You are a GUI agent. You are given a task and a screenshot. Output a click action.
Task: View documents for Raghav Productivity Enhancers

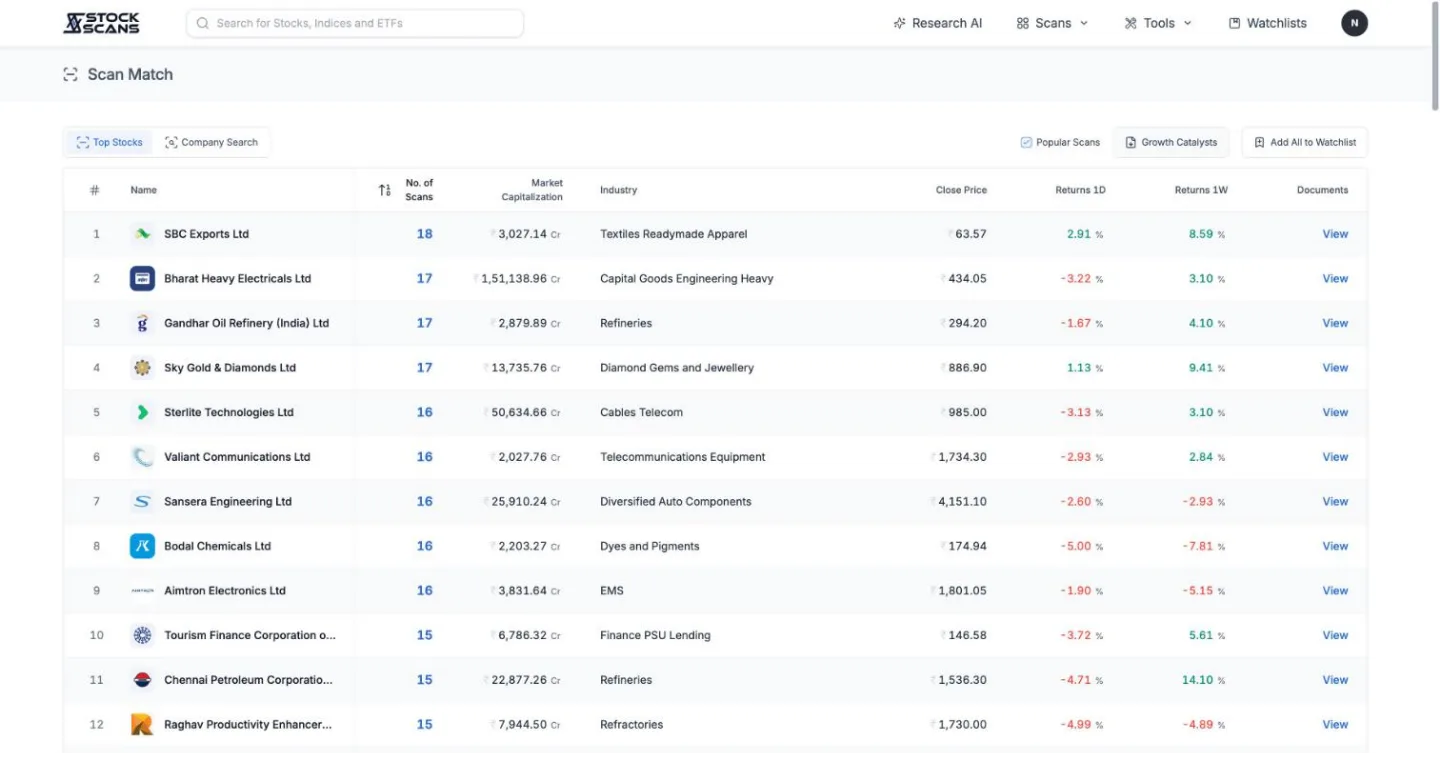[1335, 724]
